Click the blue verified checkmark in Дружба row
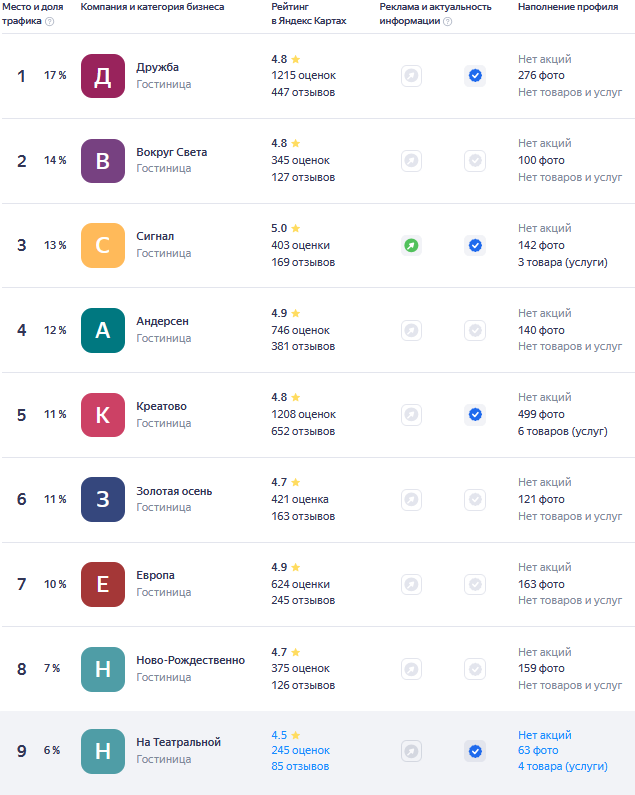Viewport: 635px width, 795px height. click(x=475, y=76)
